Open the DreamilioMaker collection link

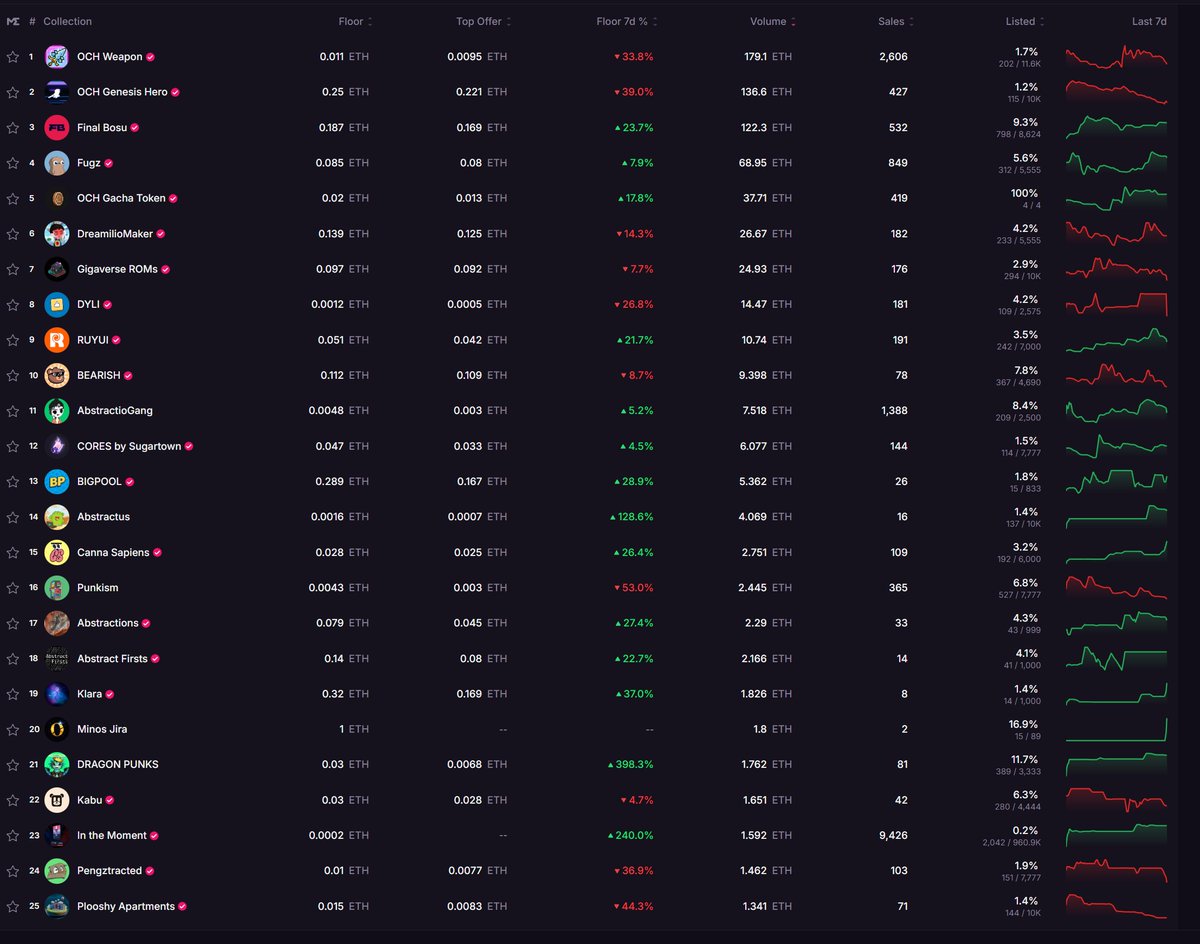(x=115, y=234)
